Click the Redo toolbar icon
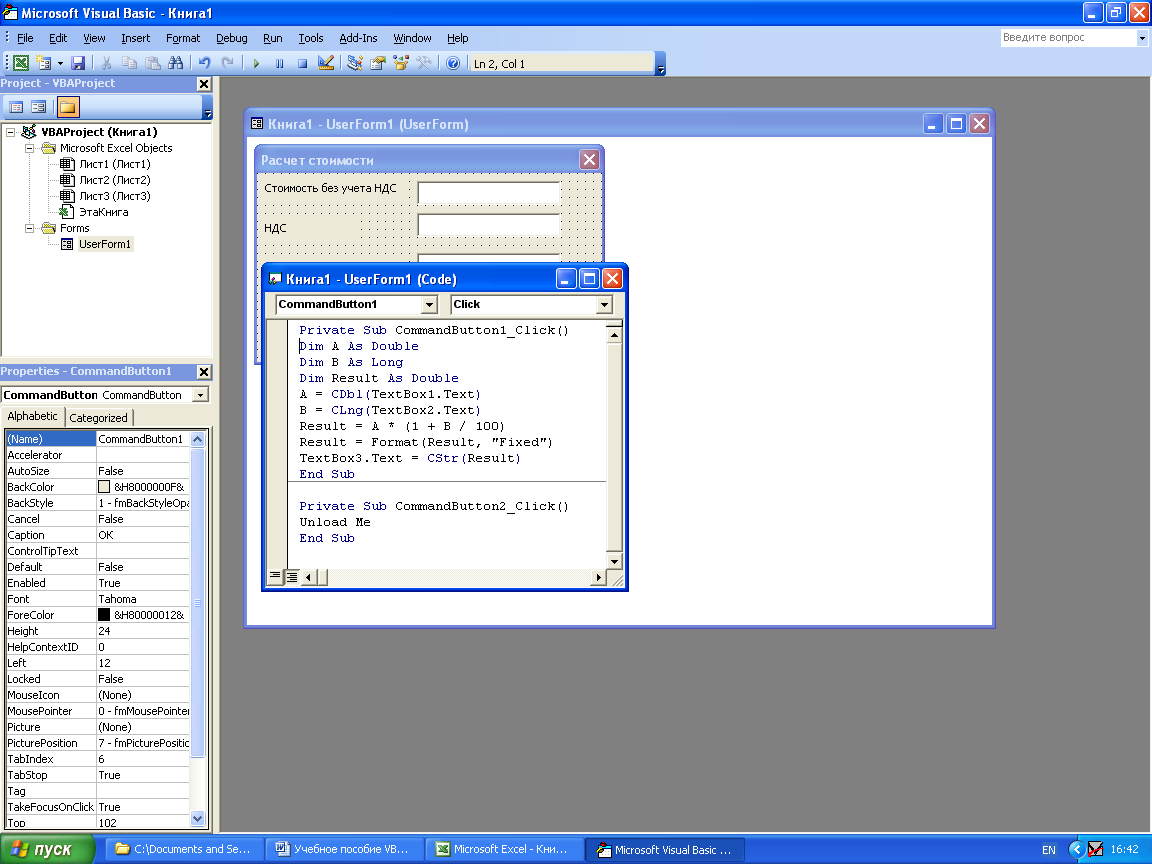Screen dimensions: 1152x864 coord(228,64)
